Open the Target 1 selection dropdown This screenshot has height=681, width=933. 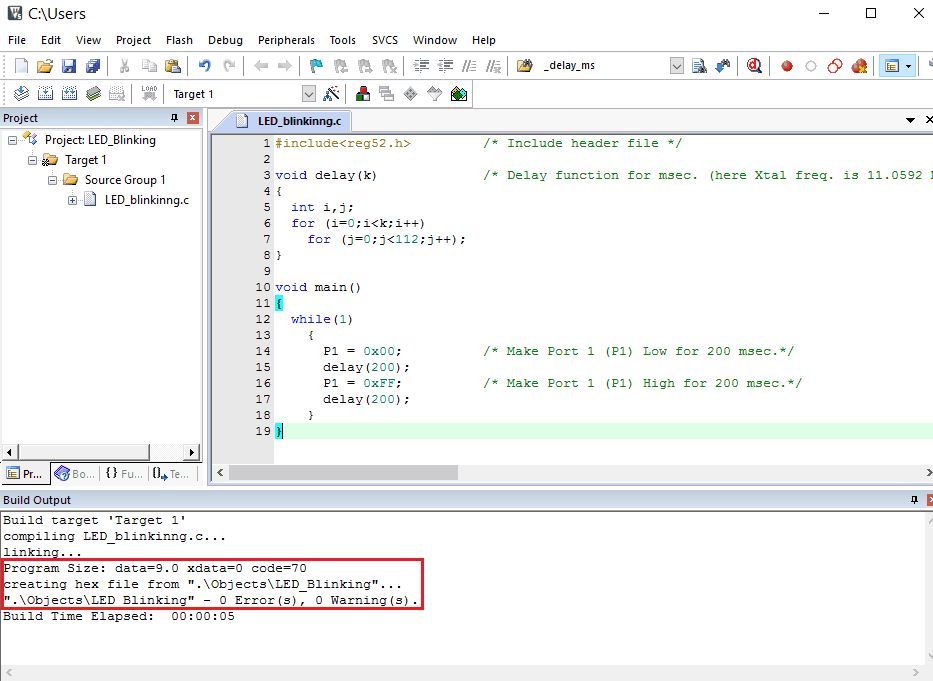[308, 94]
